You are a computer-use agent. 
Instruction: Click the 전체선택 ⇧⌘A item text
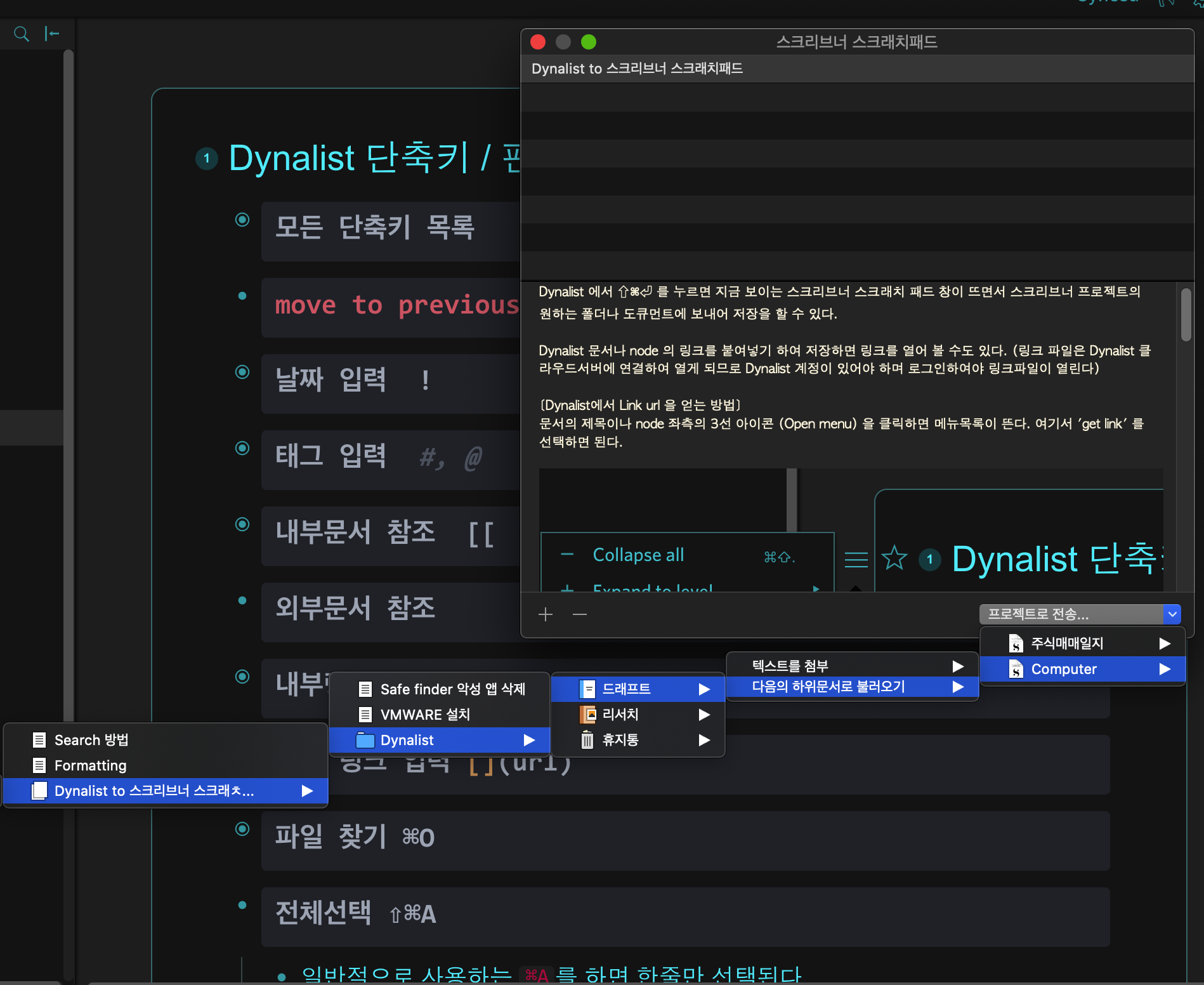355,913
